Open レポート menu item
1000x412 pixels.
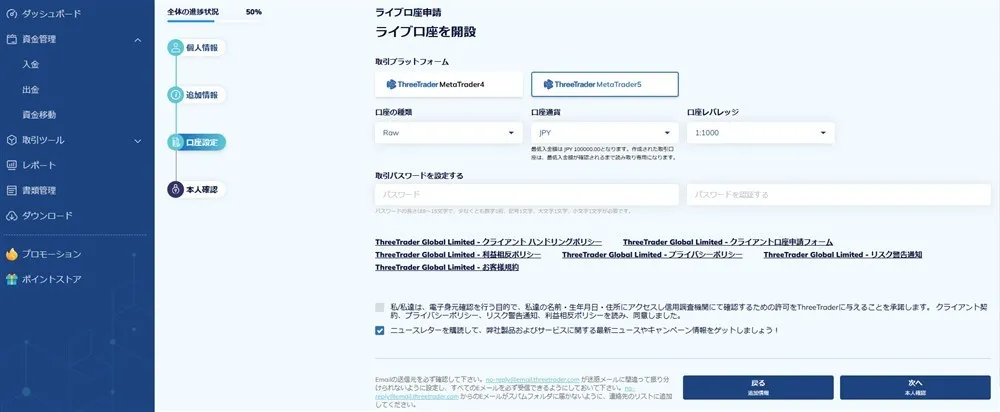tap(39, 165)
